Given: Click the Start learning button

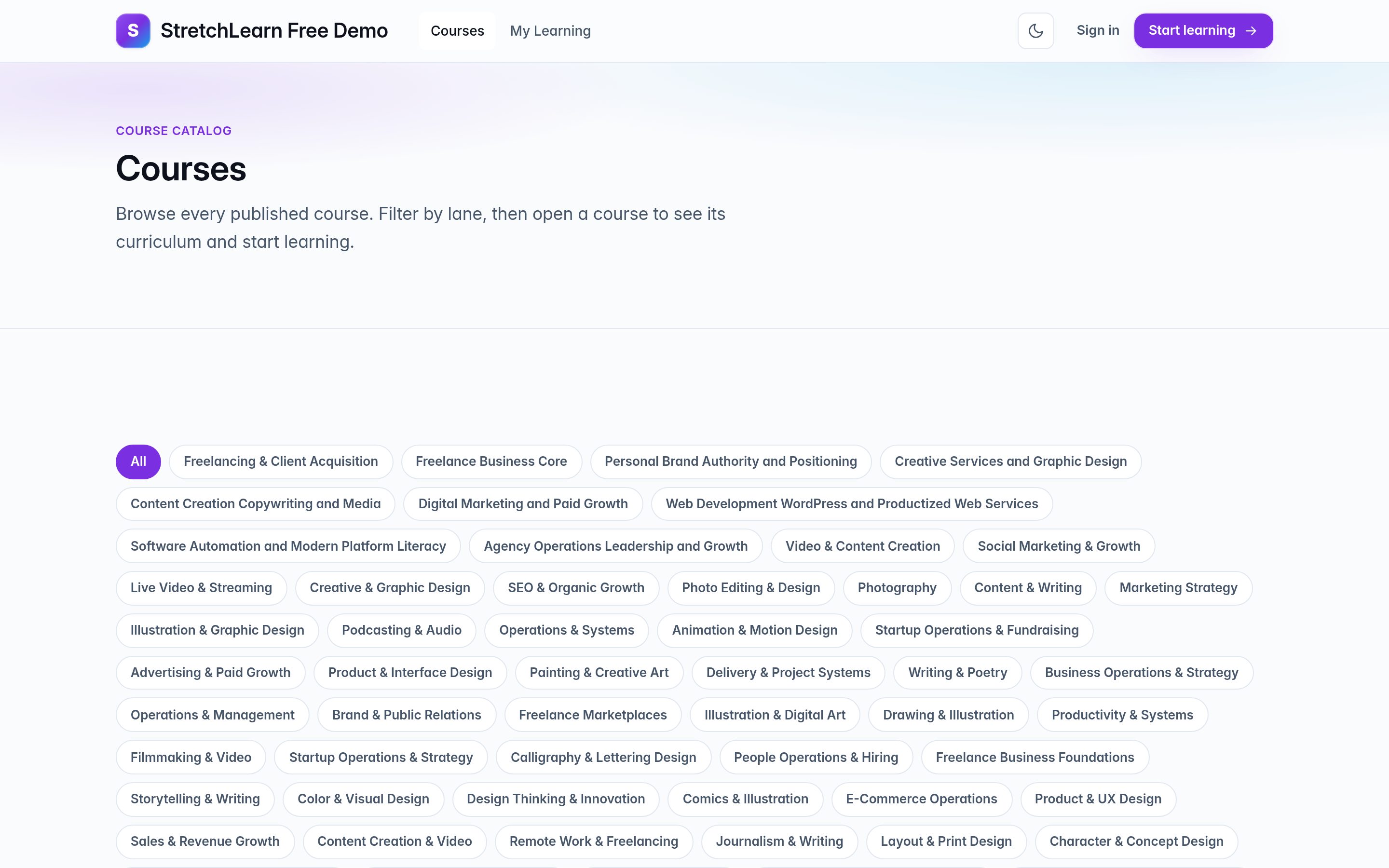Looking at the screenshot, I should click(x=1203, y=30).
